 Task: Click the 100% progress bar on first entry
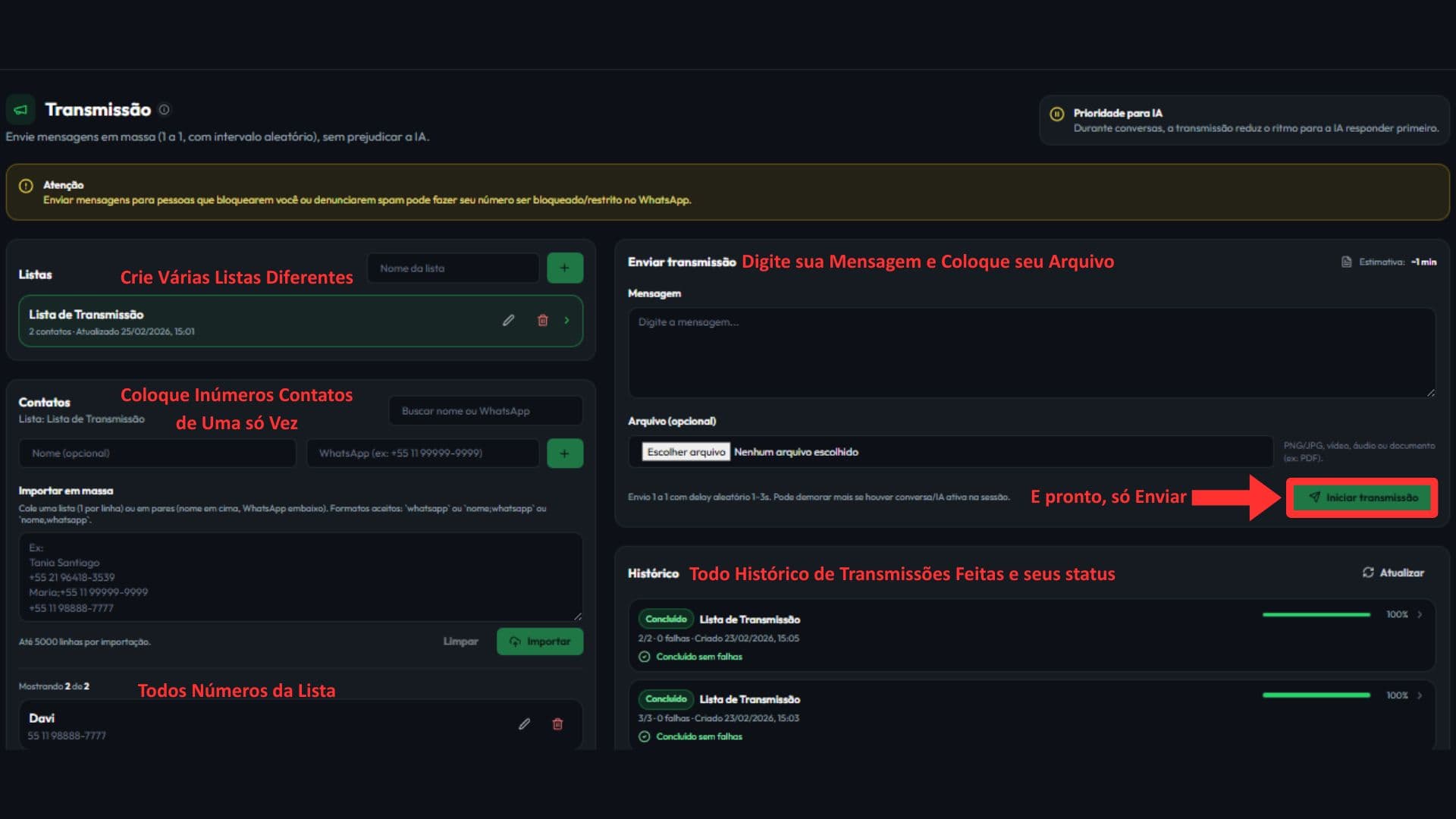[1316, 614]
